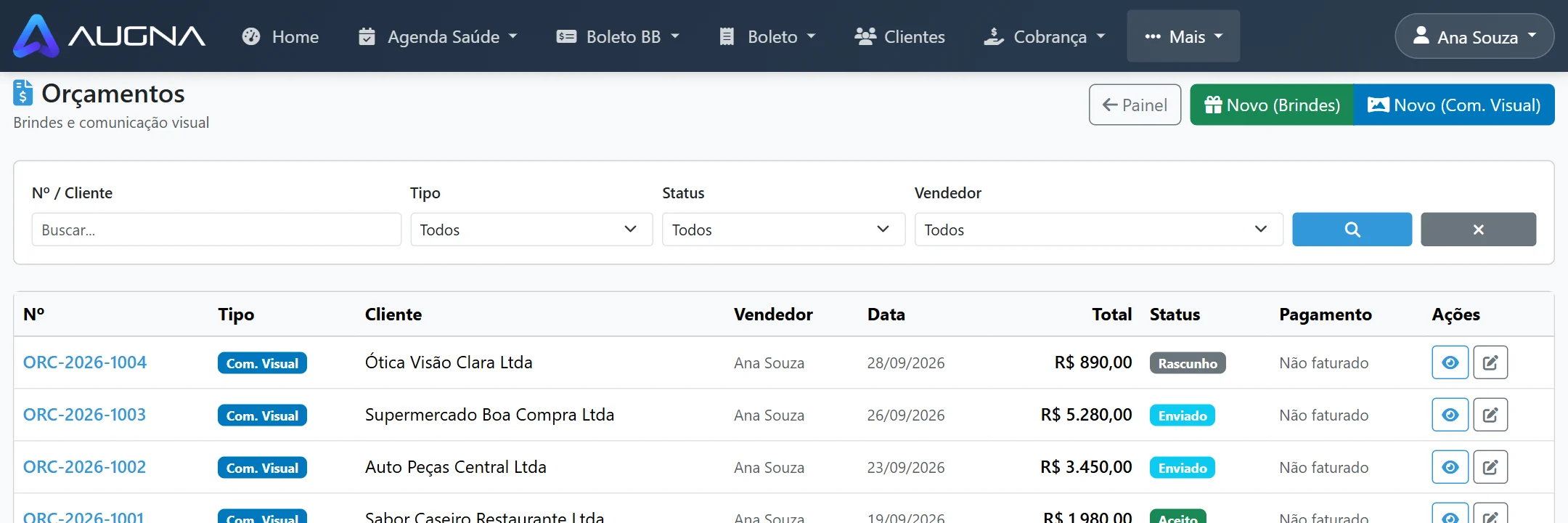Click the Total column header
Image resolution: width=1568 pixels, height=523 pixels.
tap(1112, 315)
